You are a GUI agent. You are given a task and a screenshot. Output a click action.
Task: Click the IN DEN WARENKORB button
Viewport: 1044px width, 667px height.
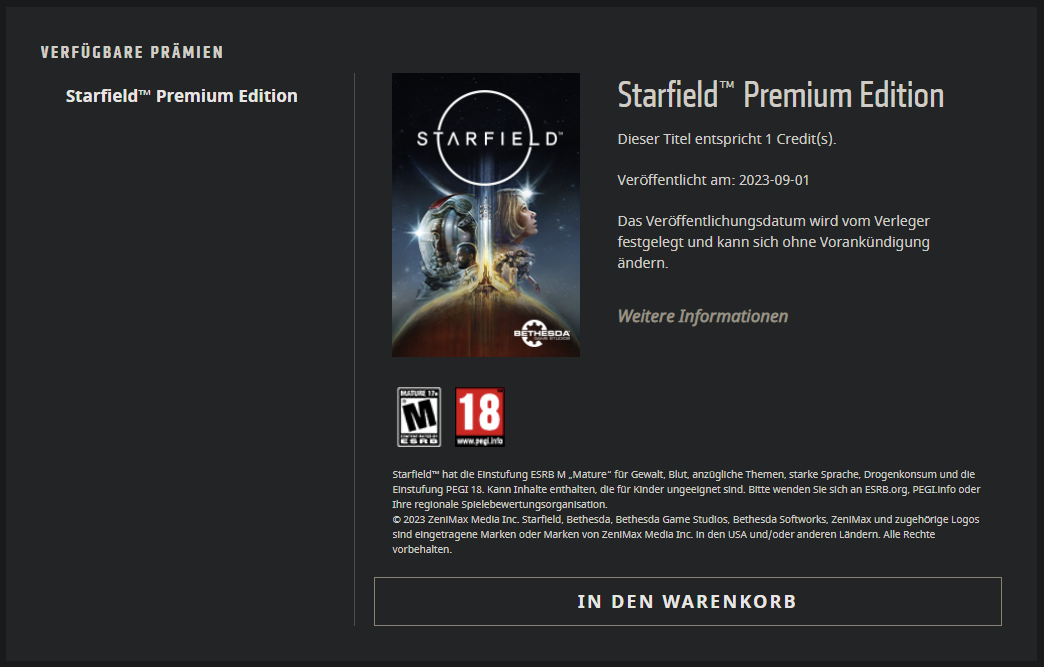click(x=688, y=601)
